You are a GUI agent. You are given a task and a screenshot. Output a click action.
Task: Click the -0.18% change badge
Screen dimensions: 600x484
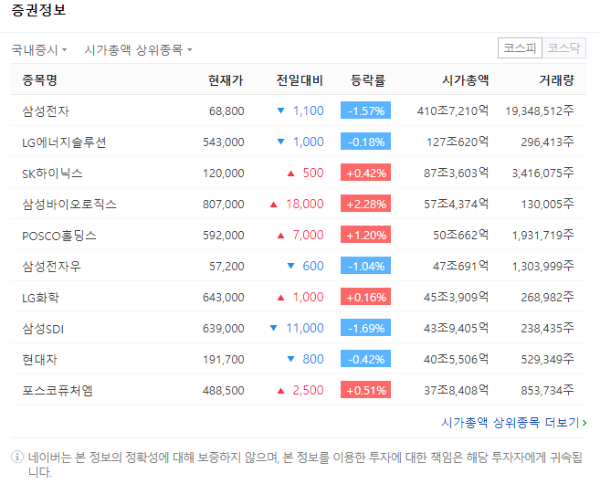click(x=366, y=142)
